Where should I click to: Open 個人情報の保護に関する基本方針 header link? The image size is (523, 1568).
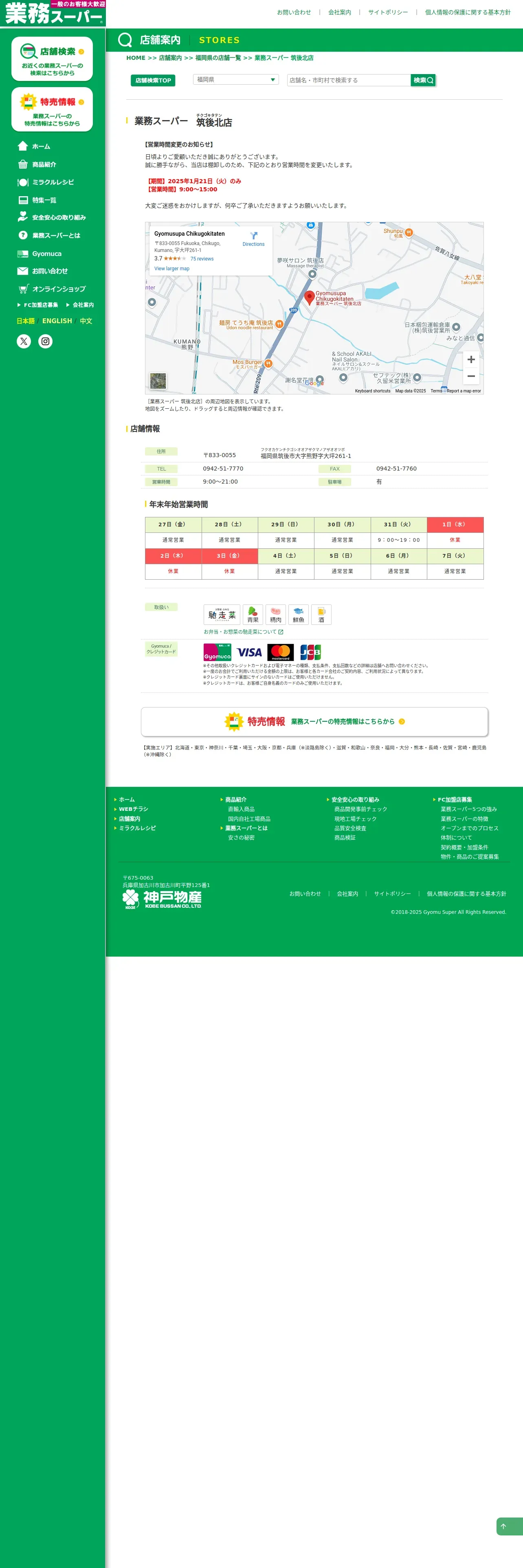pyautogui.click(x=468, y=12)
